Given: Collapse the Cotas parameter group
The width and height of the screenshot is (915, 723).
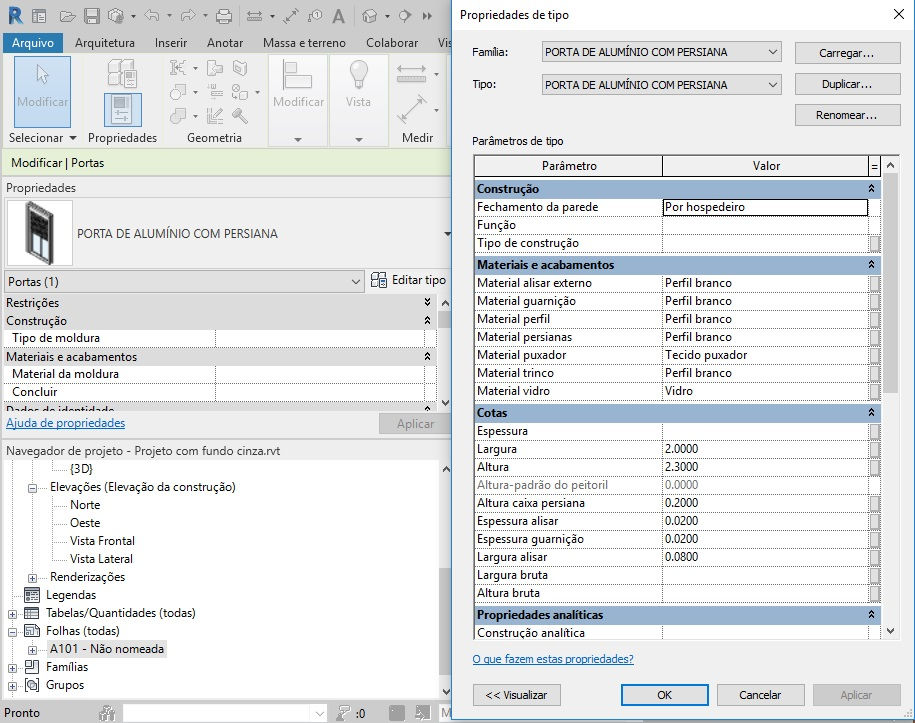Looking at the screenshot, I should pyautogui.click(x=871, y=413).
